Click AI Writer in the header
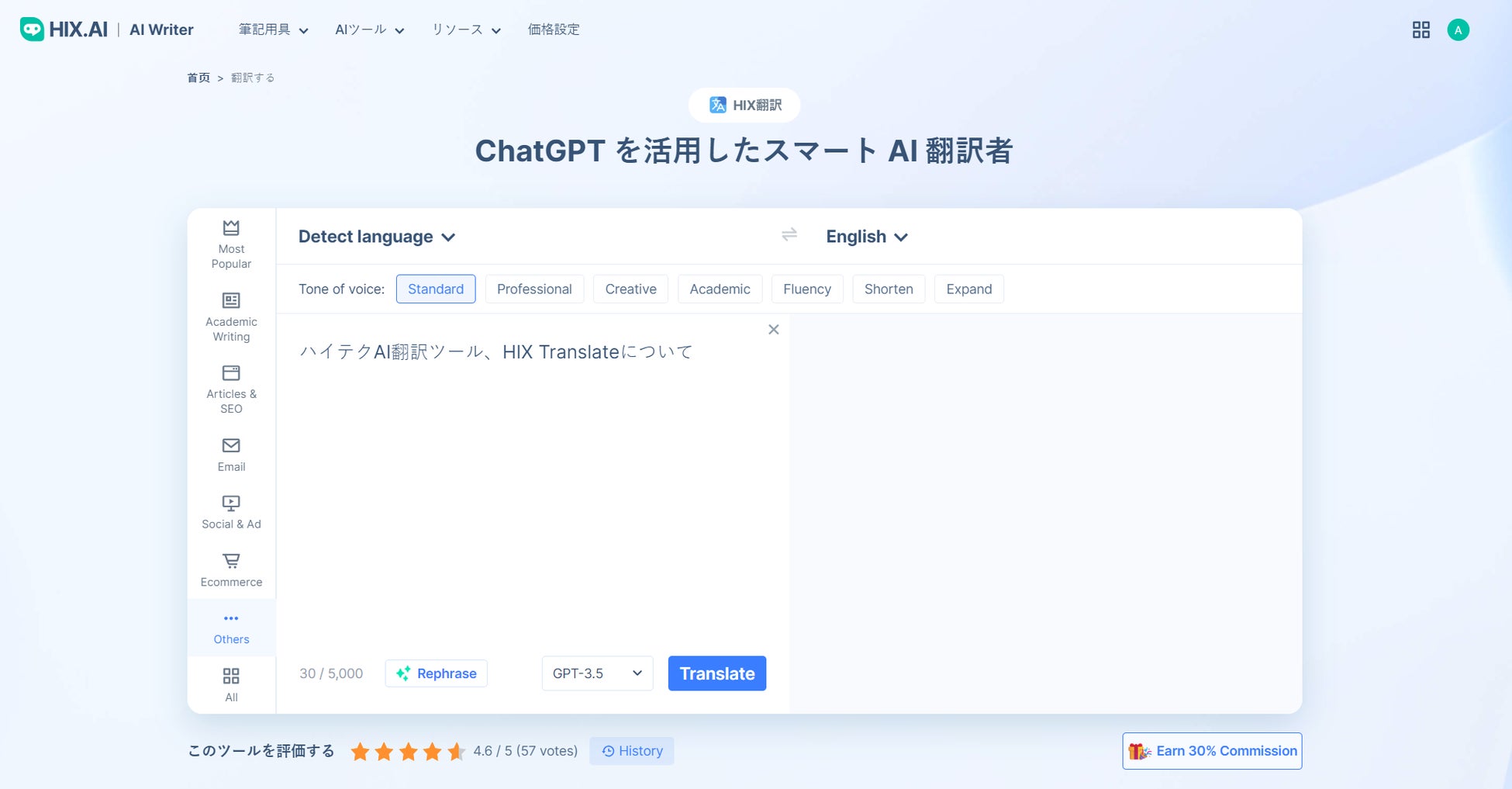 click(x=161, y=29)
